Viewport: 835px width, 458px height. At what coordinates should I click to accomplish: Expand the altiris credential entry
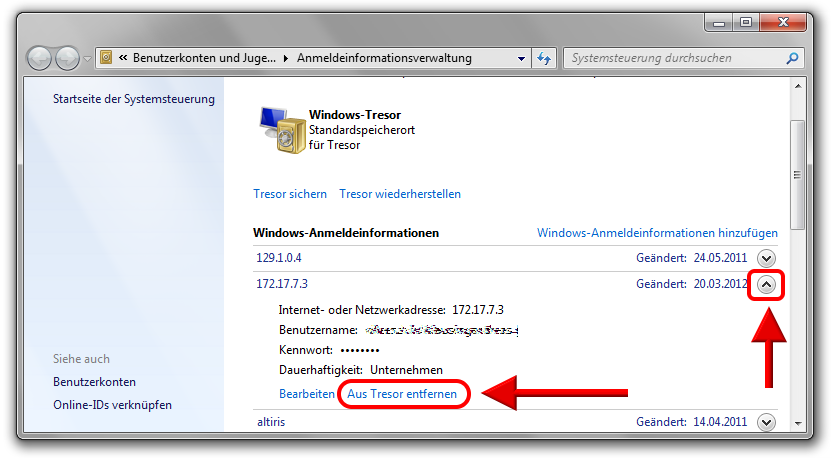767,423
